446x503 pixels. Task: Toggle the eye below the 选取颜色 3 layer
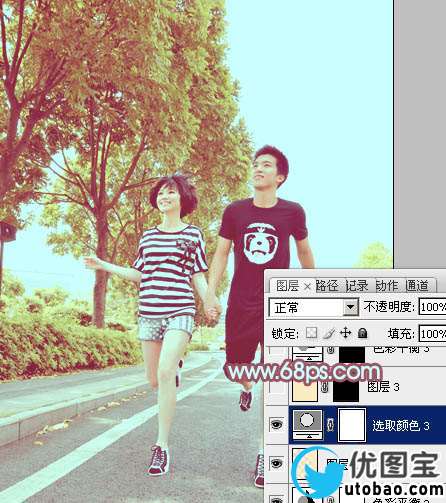coord(277,463)
